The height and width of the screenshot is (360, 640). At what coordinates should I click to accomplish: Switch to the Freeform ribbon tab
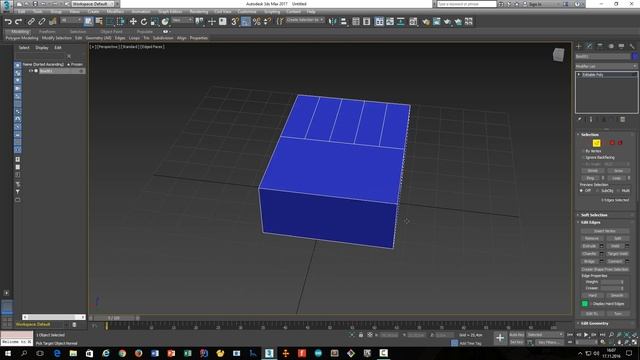(x=47, y=31)
